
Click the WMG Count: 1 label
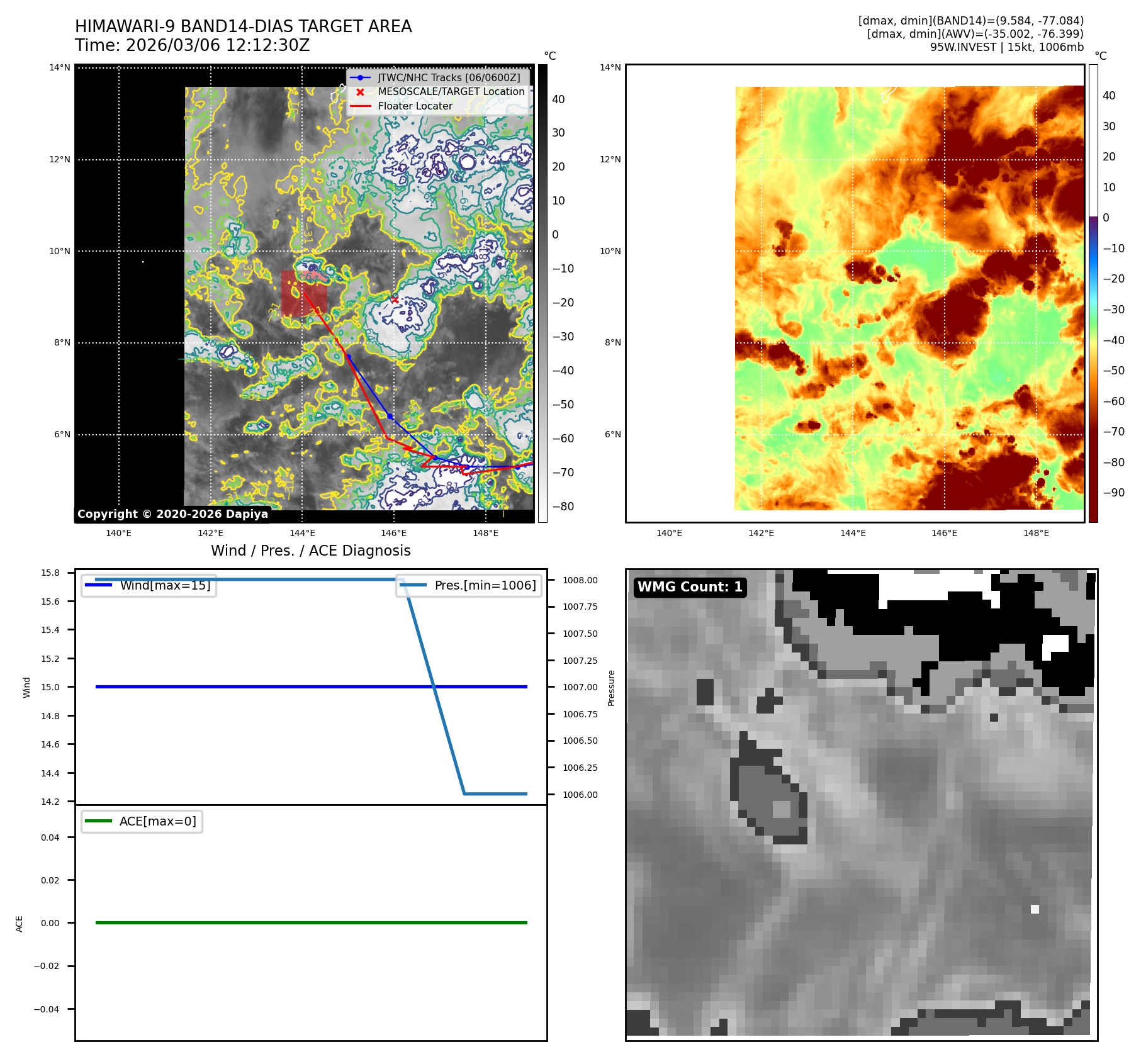[690, 587]
